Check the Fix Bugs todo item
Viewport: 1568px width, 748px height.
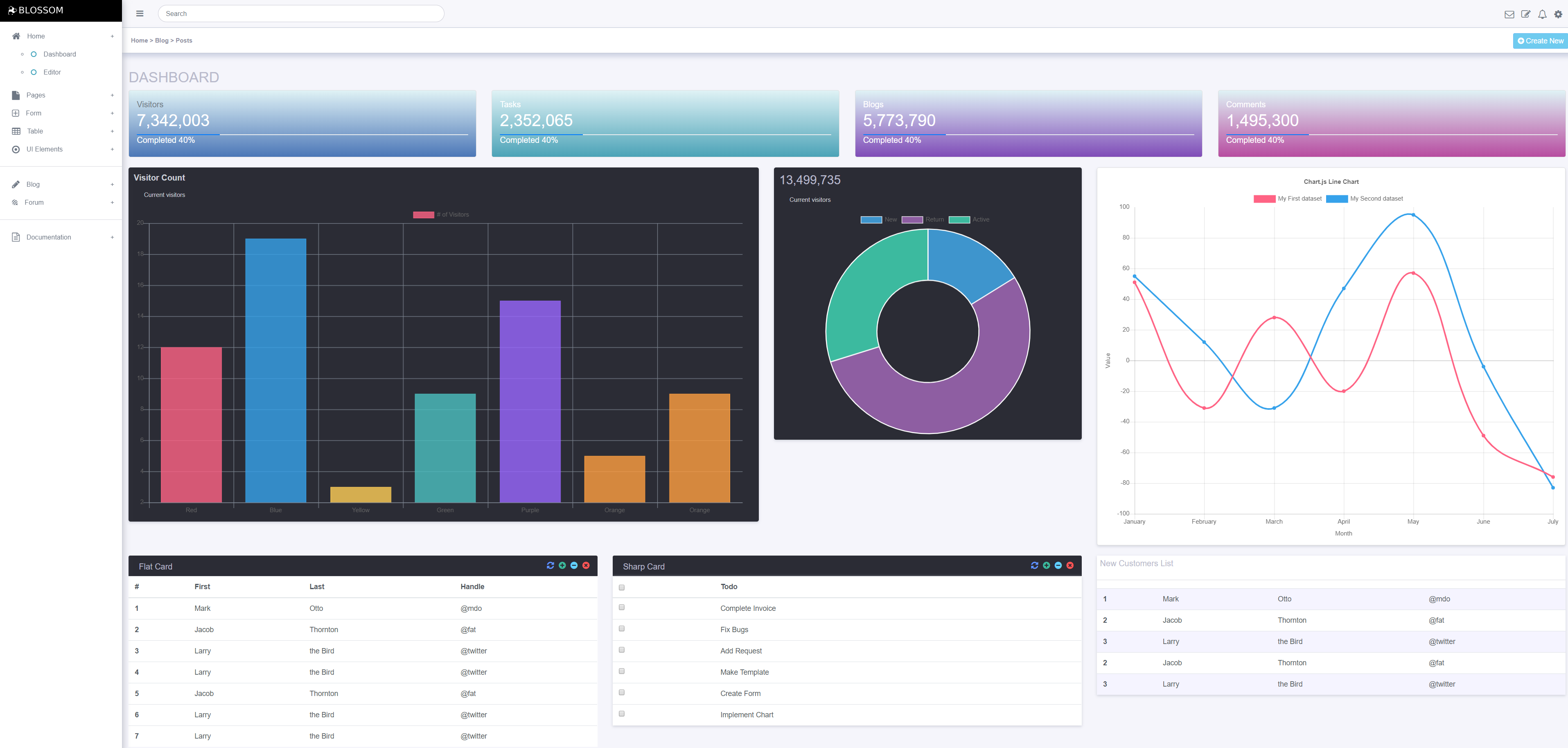[621, 628]
